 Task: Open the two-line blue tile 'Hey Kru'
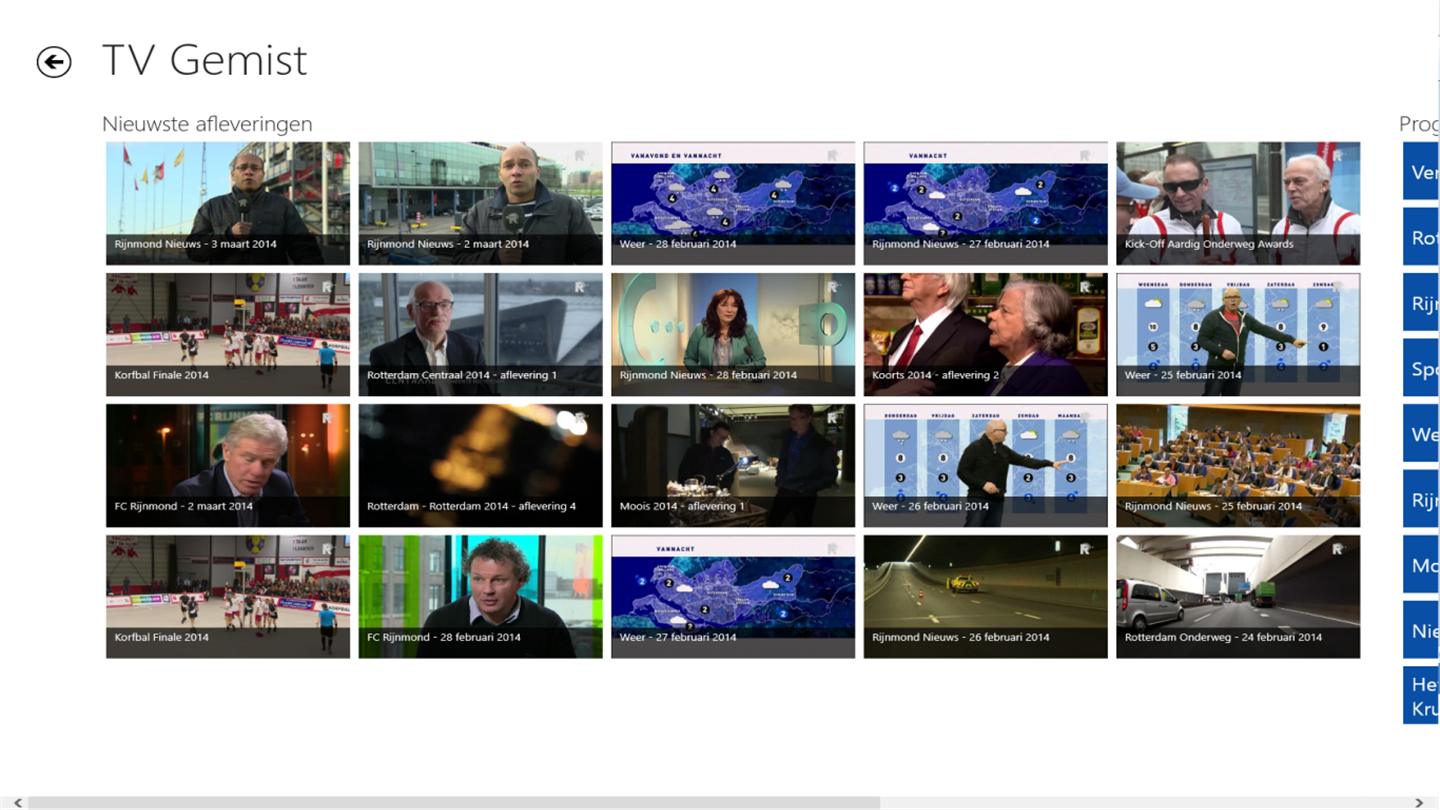coord(1421,695)
